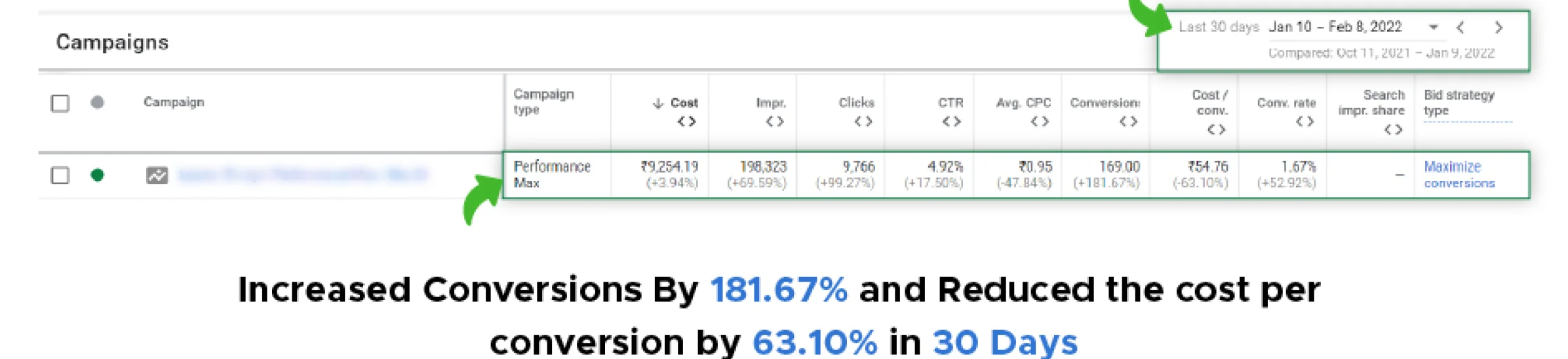Viewport: 1568px width, 359px height.
Task: Open the Maximize conversions bid strategy link
Action: (x=1459, y=175)
